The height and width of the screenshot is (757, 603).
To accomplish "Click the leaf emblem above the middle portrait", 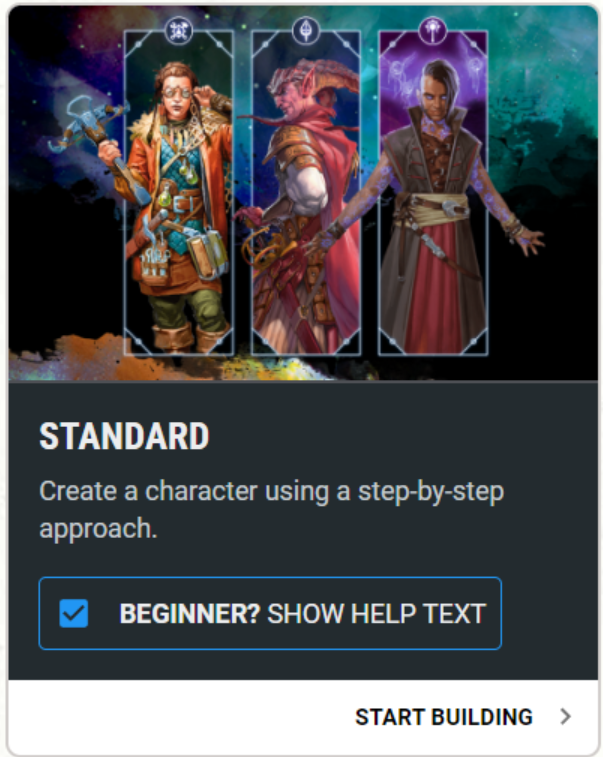I will tap(306, 30).
